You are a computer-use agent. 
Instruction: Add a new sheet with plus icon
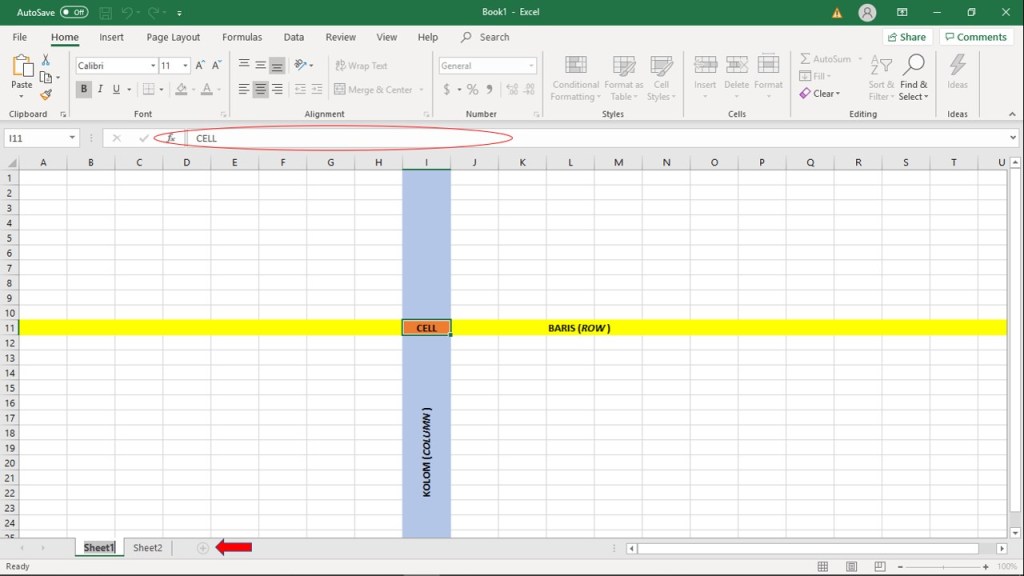tap(203, 548)
